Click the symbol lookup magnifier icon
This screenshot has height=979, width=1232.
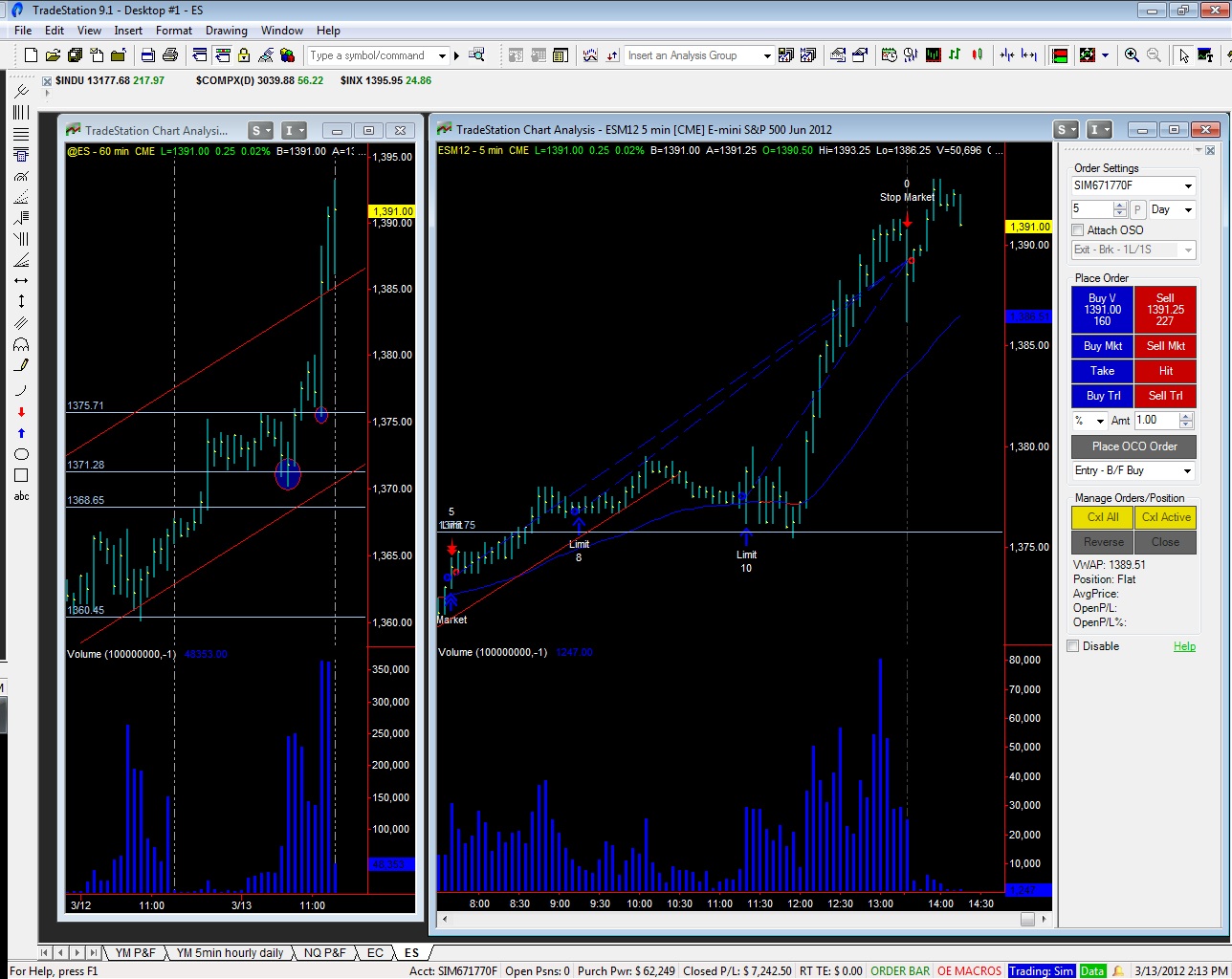coord(477,55)
